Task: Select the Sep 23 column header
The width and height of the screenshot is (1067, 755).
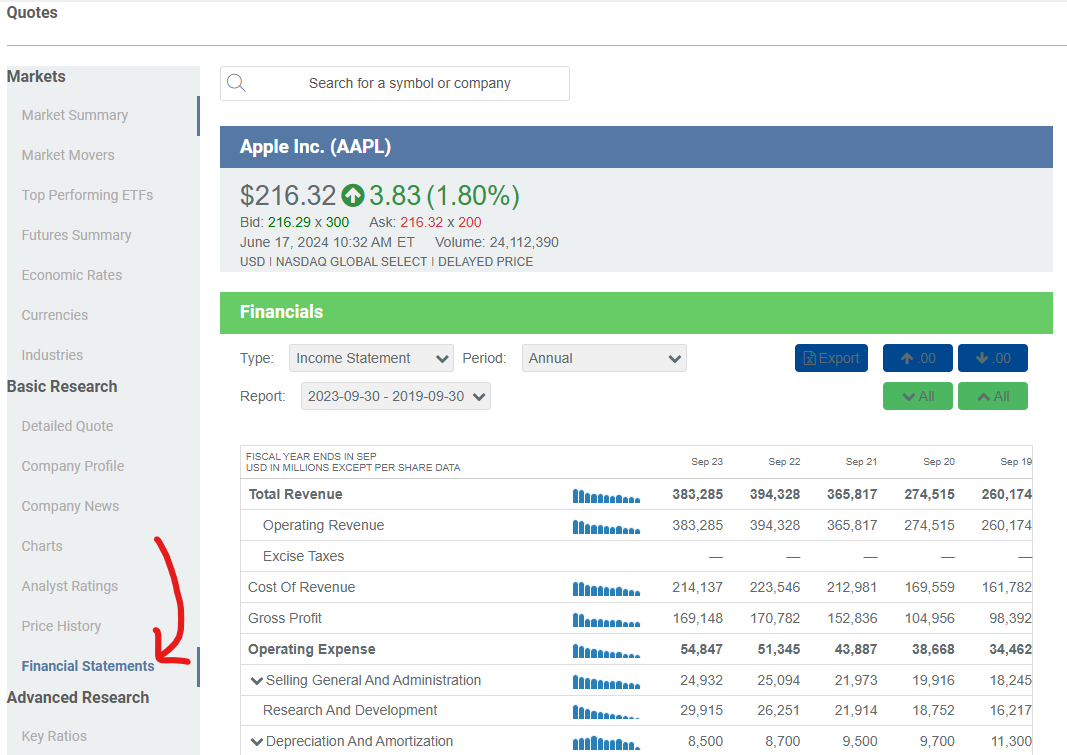Action: [707, 462]
